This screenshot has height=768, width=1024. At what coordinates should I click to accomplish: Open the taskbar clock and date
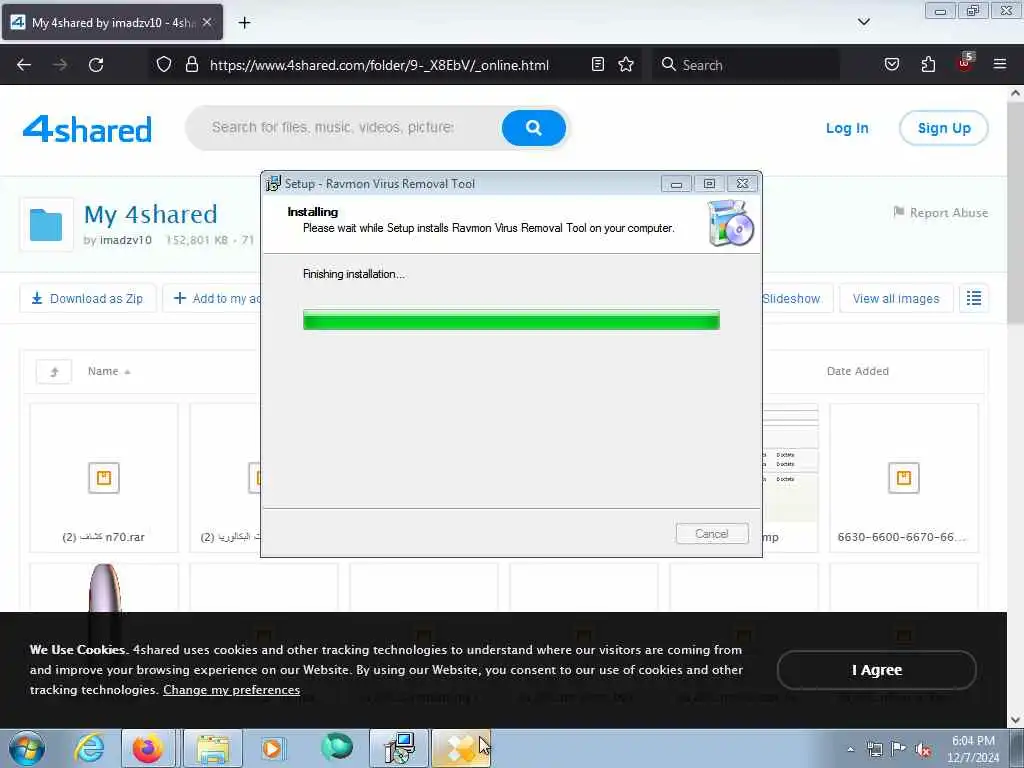973,749
